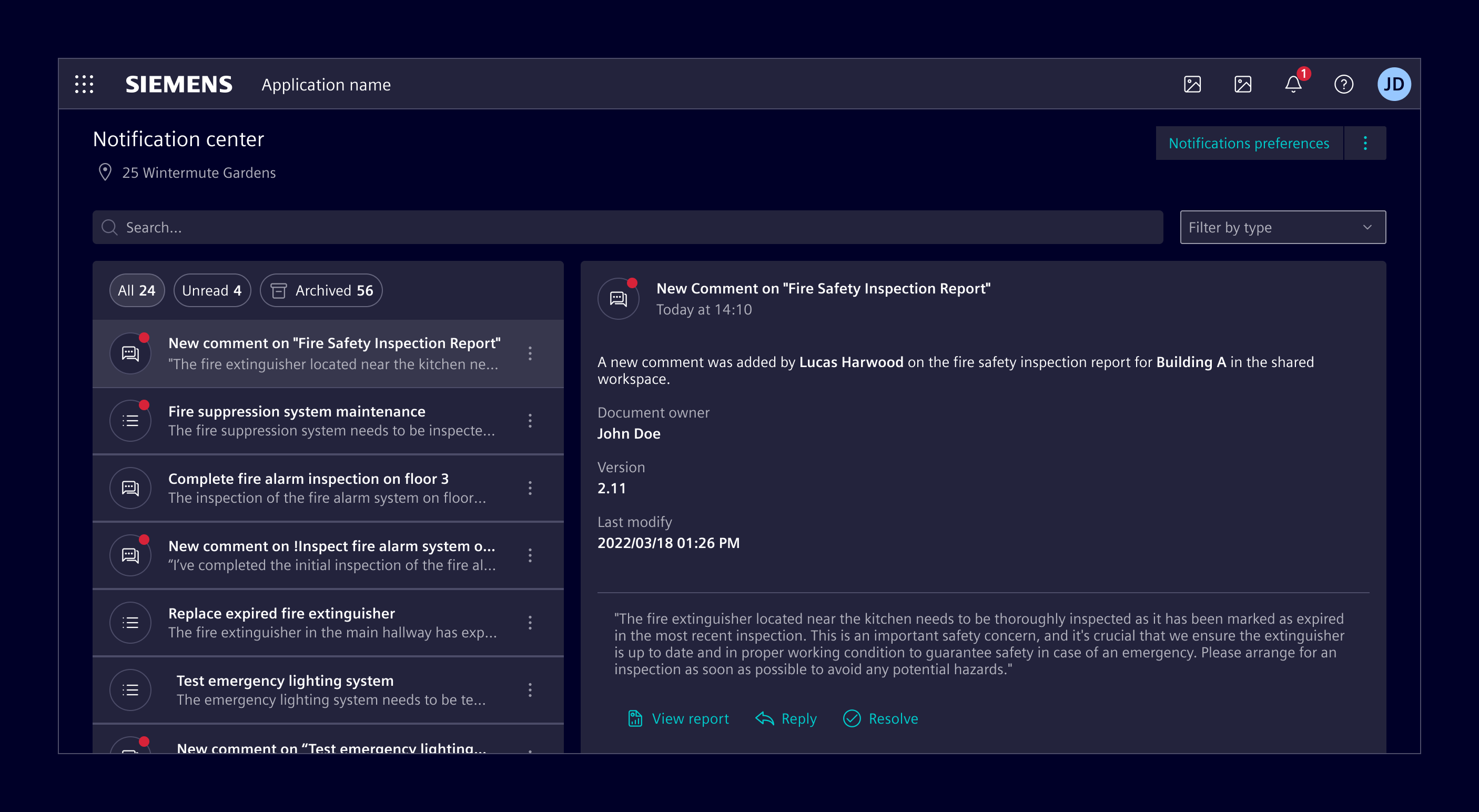The image size is (1479, 812).
Task: Click the first image icon in the top bar
Action: 1192,85
